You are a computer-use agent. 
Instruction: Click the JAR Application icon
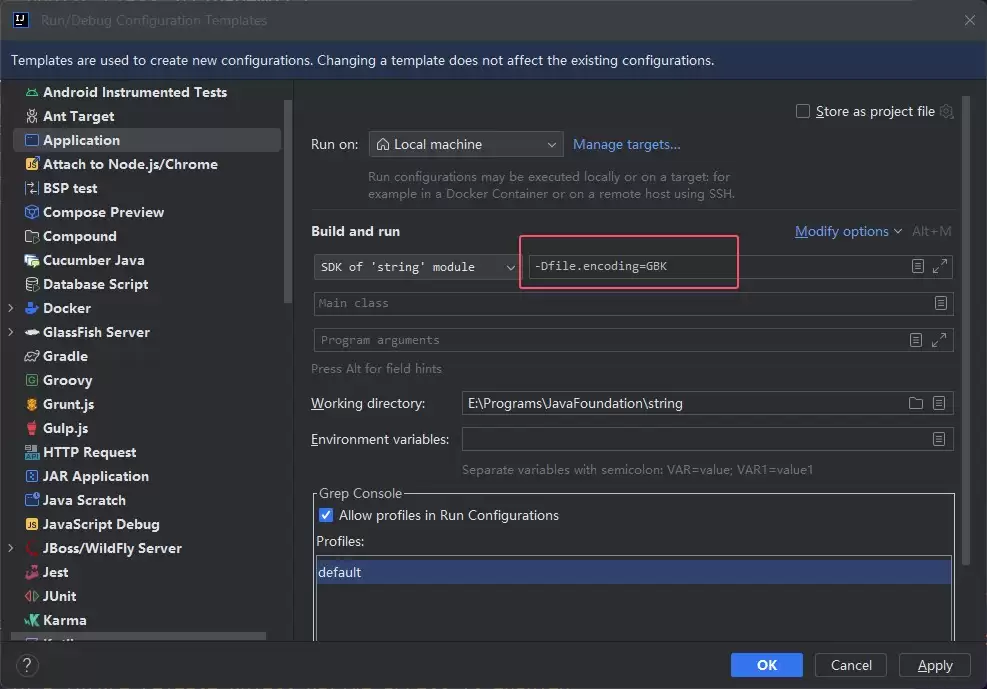pyautogui.click(x=31, y=476)
